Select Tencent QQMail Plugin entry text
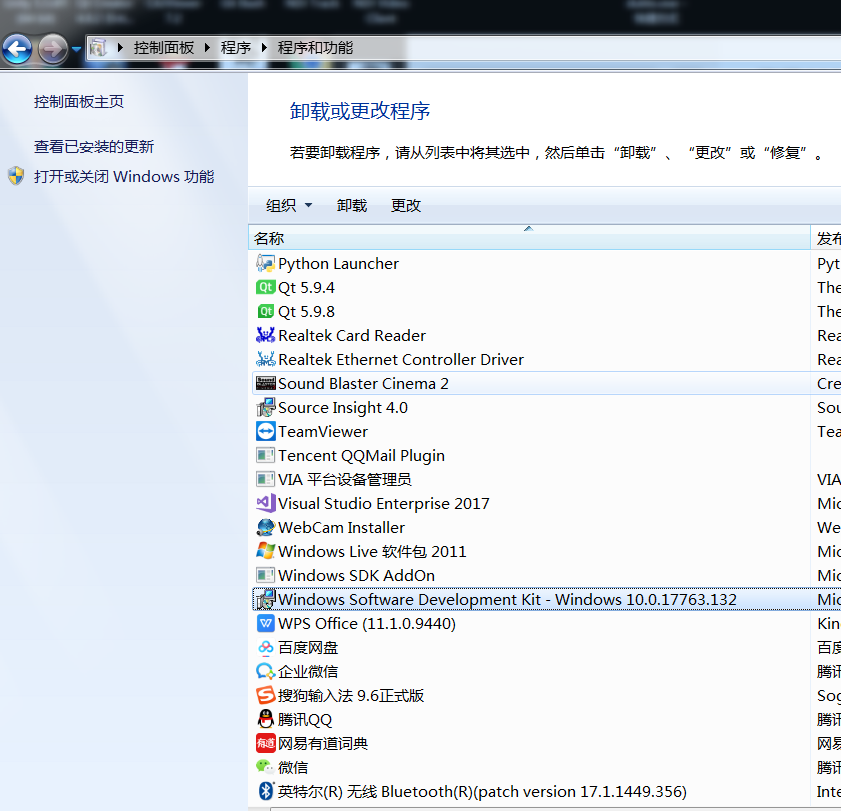Viewport: 841px width, 811px height. (362, 455)
